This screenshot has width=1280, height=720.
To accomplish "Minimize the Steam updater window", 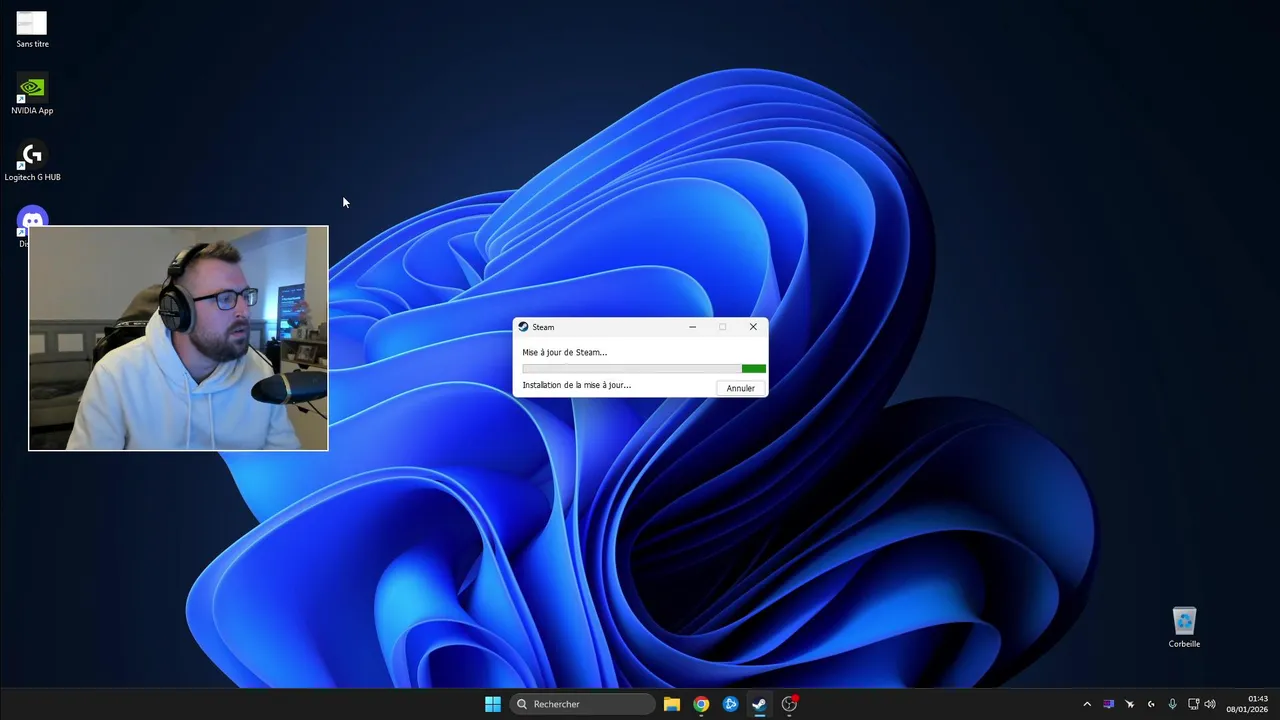I will click(692, 327).
